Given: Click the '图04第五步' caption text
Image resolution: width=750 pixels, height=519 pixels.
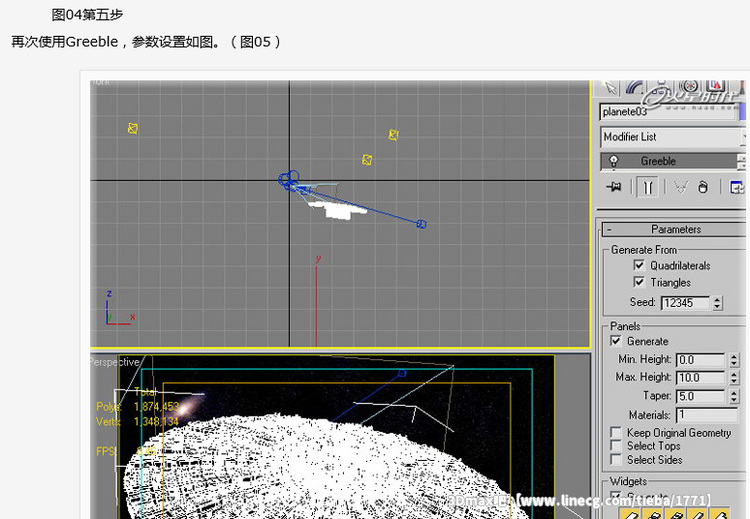Looking at the screenshot, I should point(87,15).
